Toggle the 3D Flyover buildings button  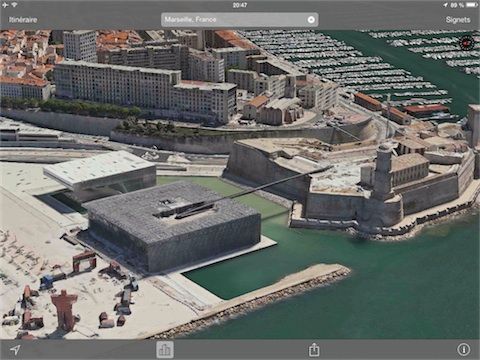(165, 350)
